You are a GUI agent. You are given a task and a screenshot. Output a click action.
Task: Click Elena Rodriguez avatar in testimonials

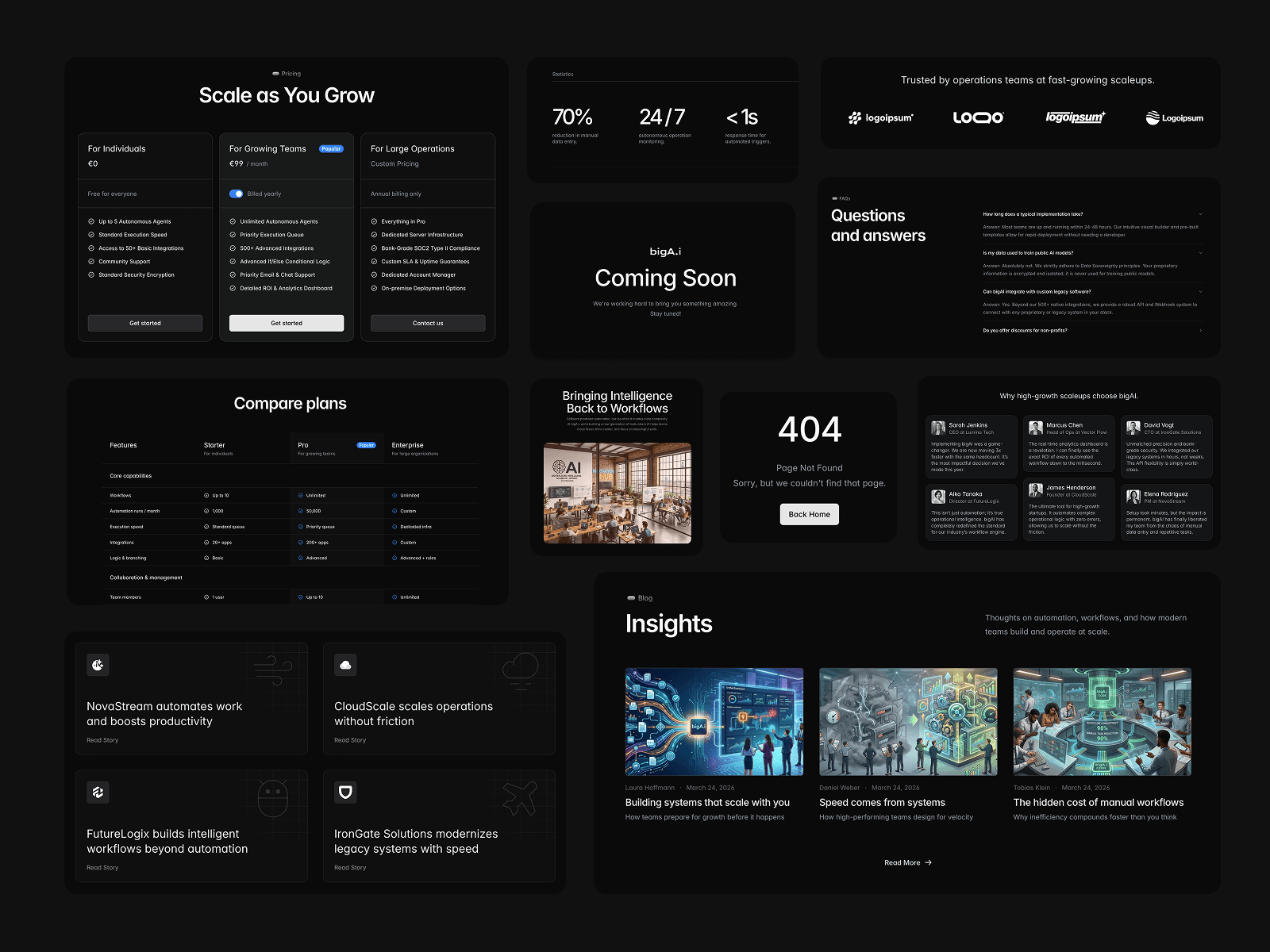click(x=1133, y=497)
